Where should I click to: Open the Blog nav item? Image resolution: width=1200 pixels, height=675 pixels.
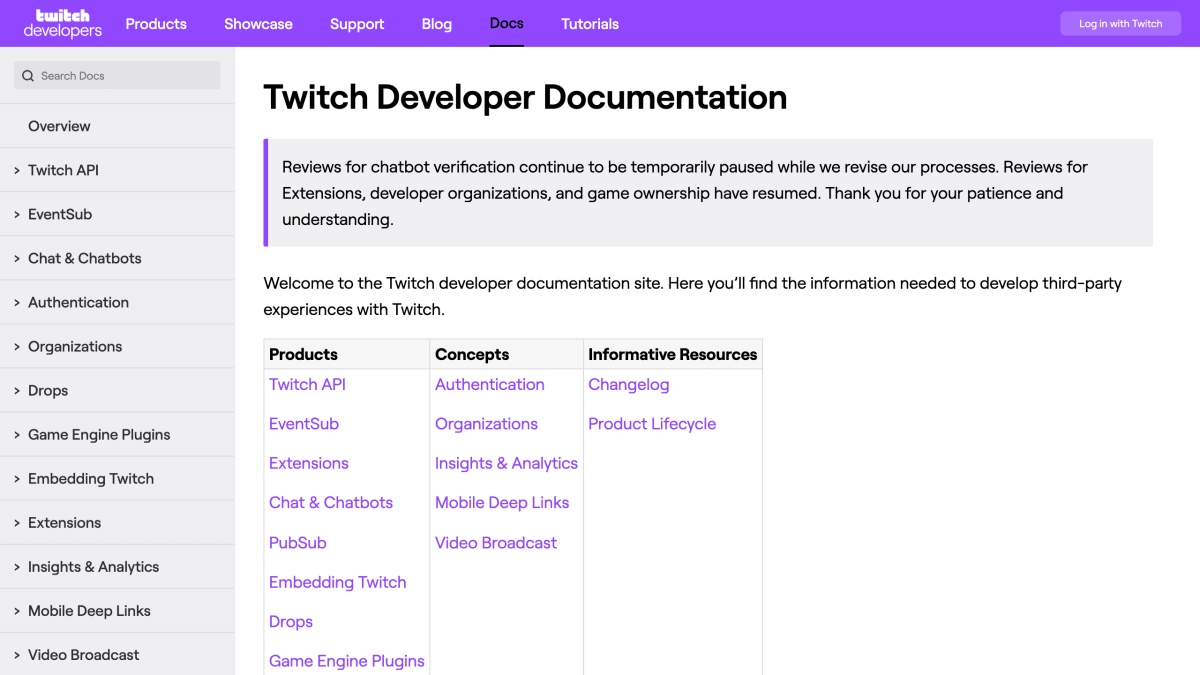[x=437, y=24]
